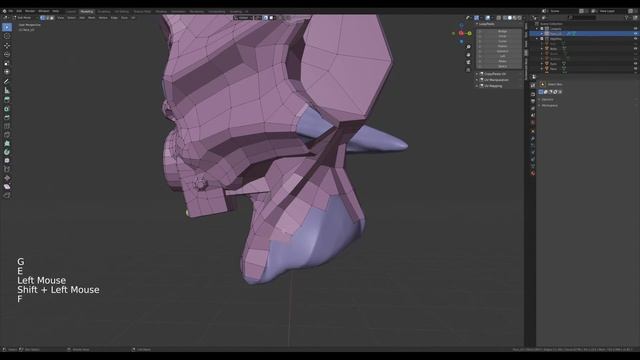Toggle eye icon of first collection row
The height and width of the screenshot is (360, 640).
[x=635, y=29]
